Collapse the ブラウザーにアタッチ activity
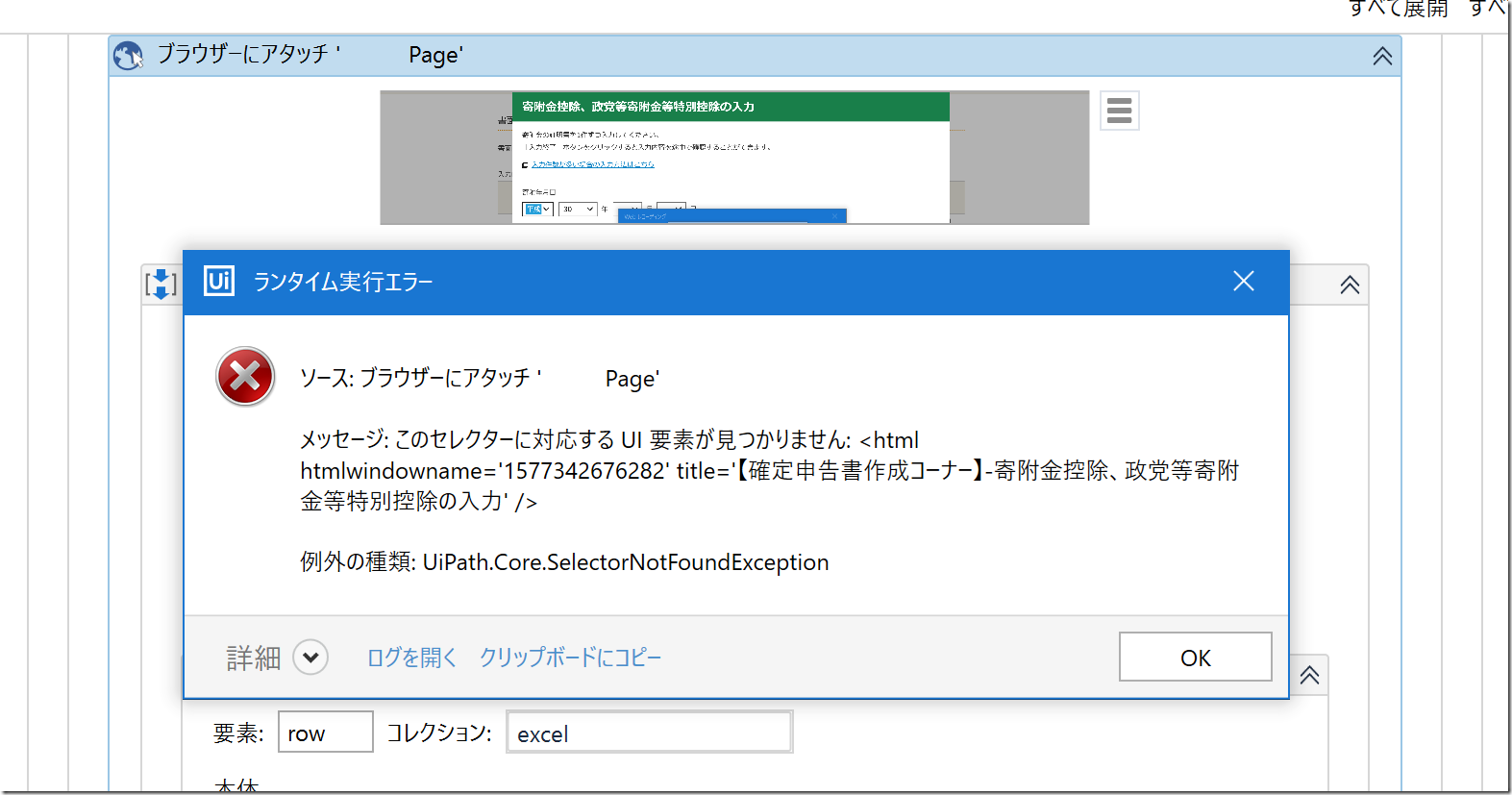Screen dimensions: 1512x795 tap(1381, 56)
